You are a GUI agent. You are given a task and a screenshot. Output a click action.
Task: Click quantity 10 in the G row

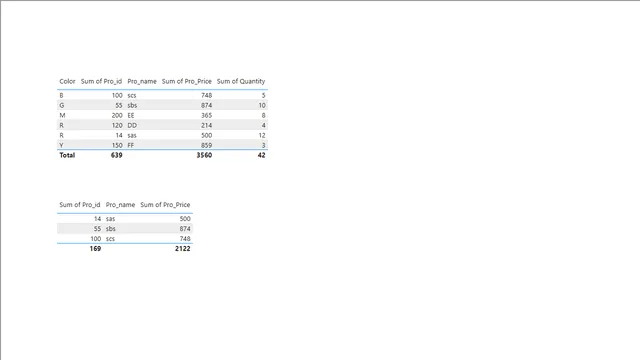pyautogui.click(x=262, y=105)
